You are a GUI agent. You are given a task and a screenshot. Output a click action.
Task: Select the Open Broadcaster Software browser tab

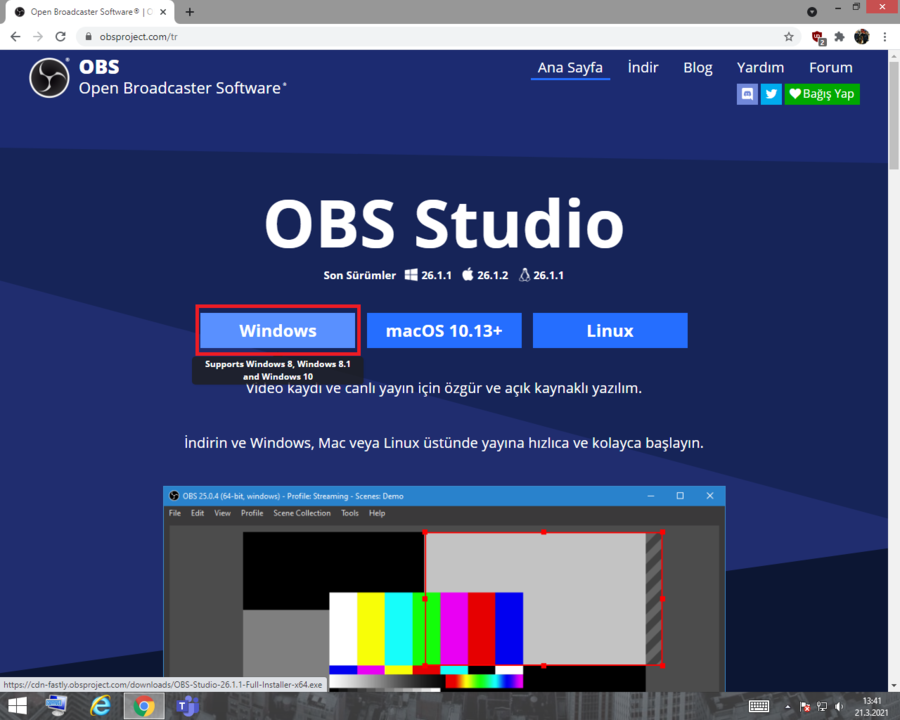[89, 11]
